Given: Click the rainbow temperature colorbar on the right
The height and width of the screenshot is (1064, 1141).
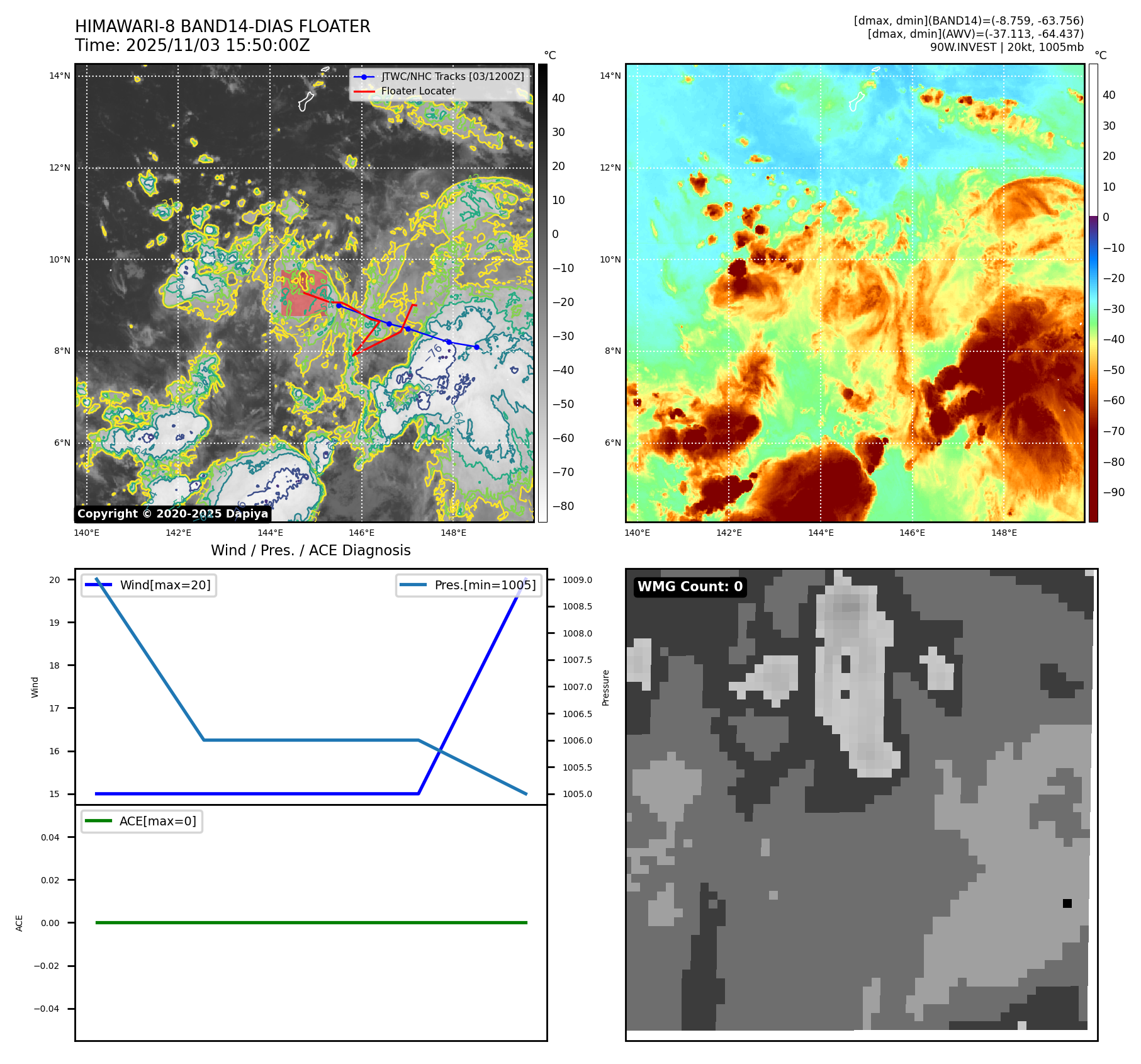Looking at the screenshot, I should click(1093, 293).
